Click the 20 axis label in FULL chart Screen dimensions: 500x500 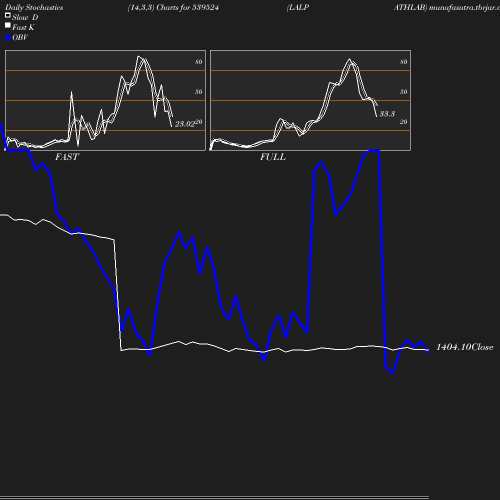404,122
